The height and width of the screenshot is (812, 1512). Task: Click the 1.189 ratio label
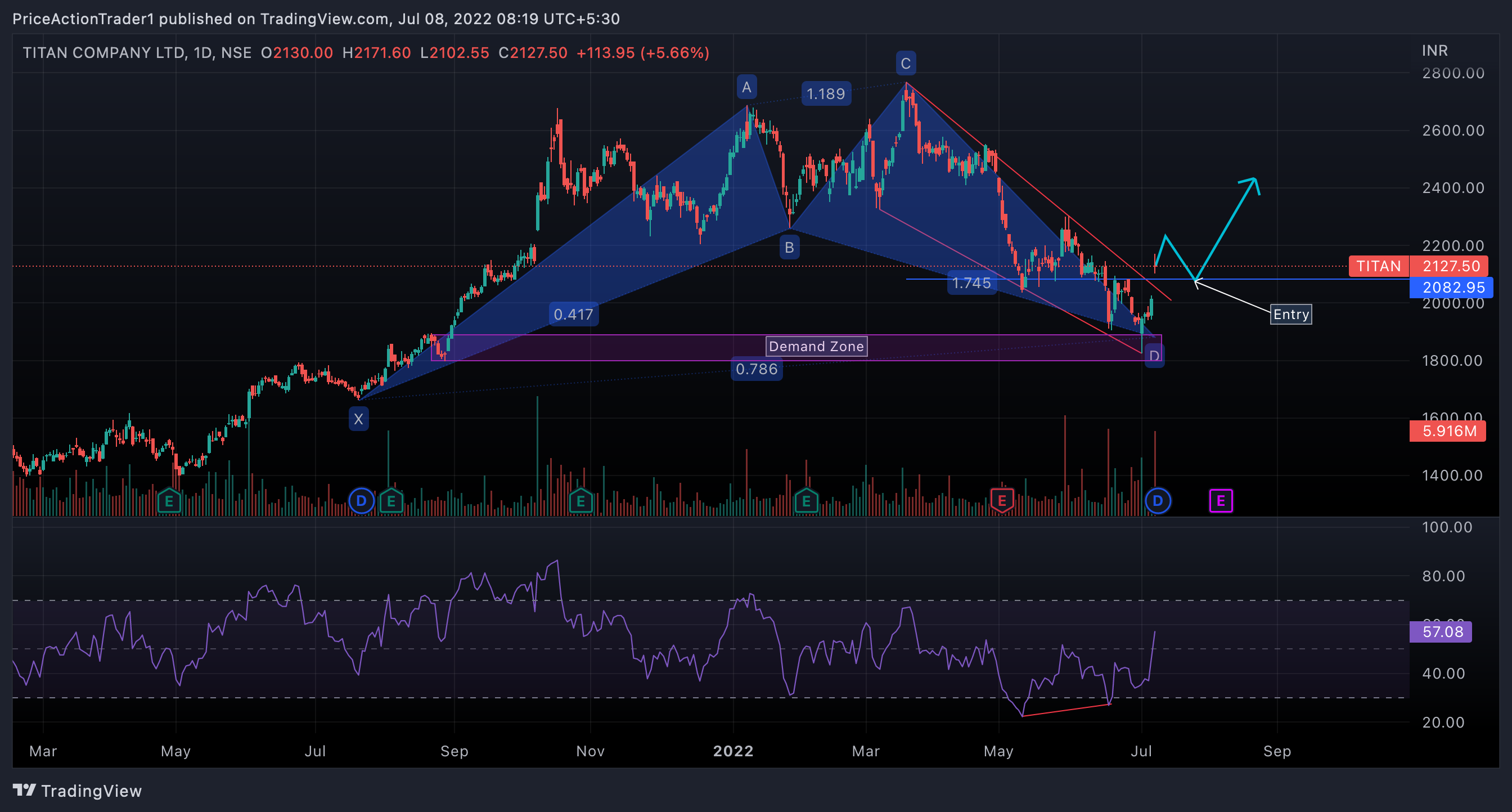click(x=826, y=94)
